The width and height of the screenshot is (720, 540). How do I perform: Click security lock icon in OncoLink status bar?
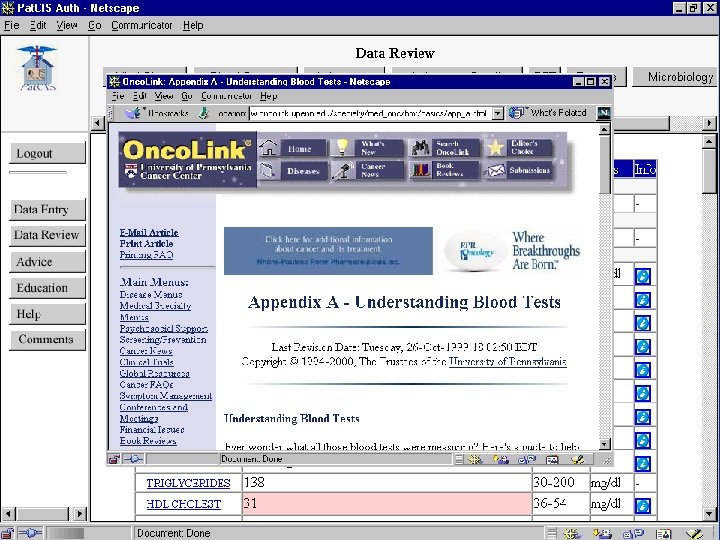click(114, 459)
